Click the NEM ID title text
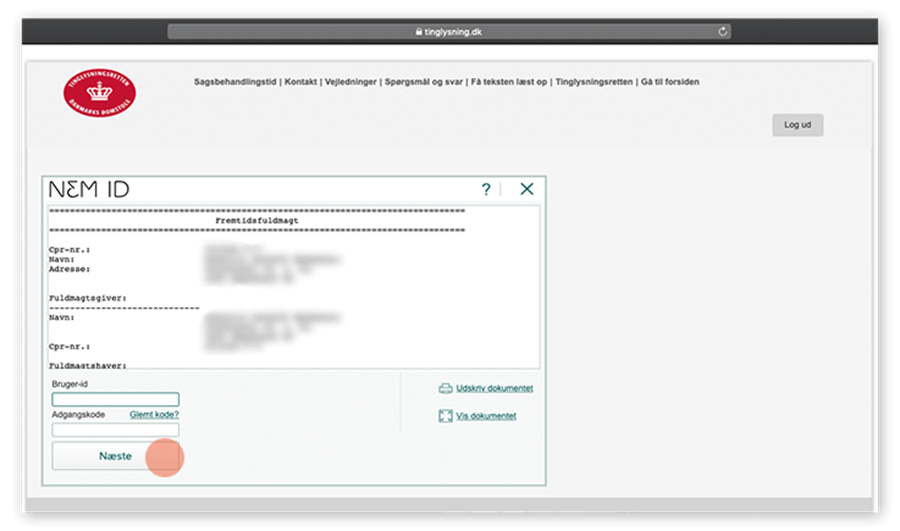The width and height of the screenshot is (900, 531). pos(89,189)
